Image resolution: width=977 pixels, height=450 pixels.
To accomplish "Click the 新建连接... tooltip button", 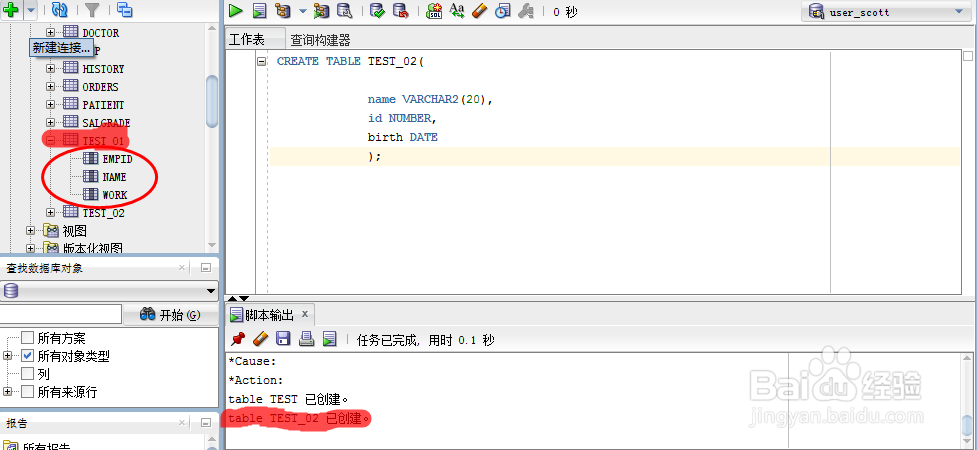I will click(61, 47).
